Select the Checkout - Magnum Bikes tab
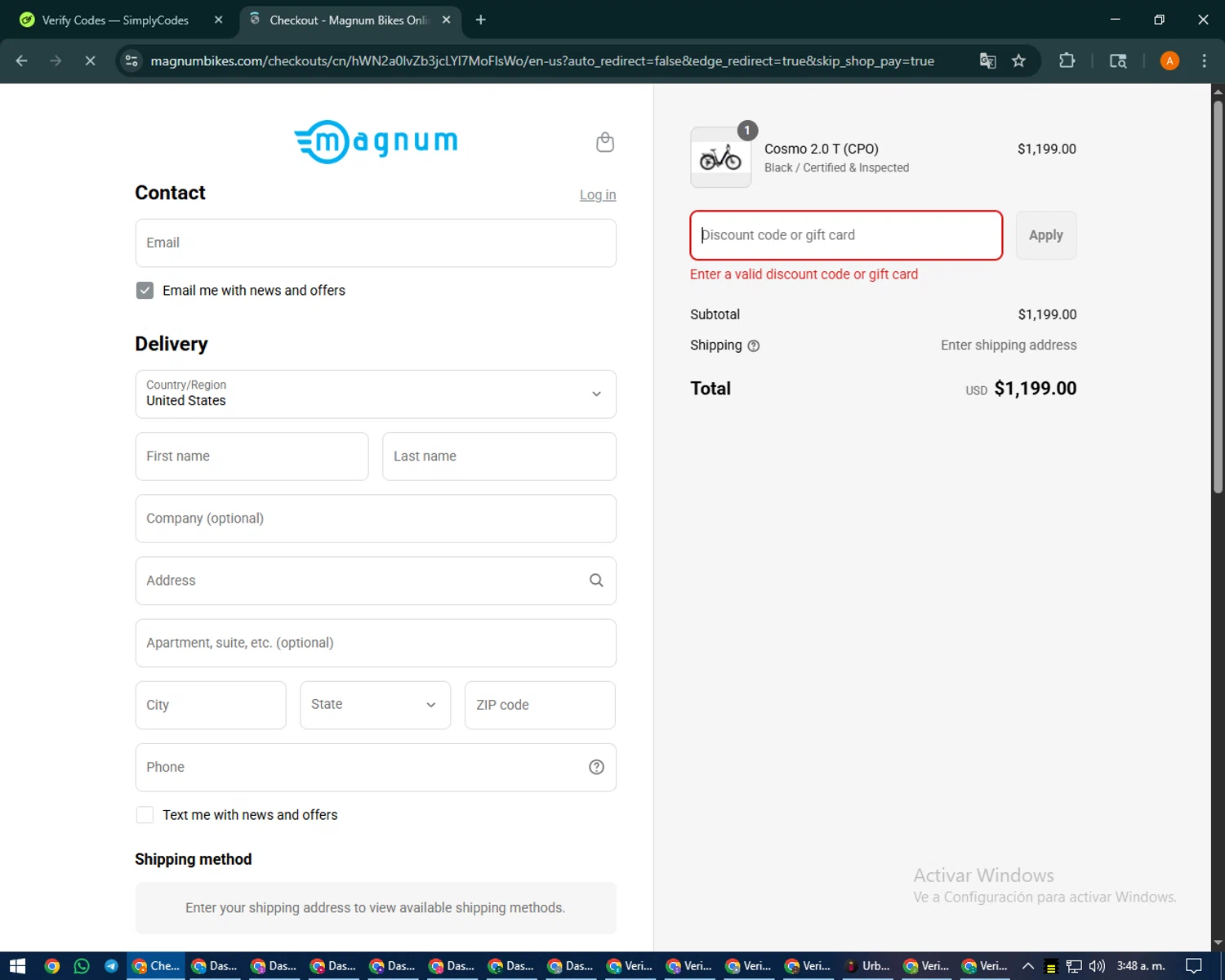 click(351, 20)
